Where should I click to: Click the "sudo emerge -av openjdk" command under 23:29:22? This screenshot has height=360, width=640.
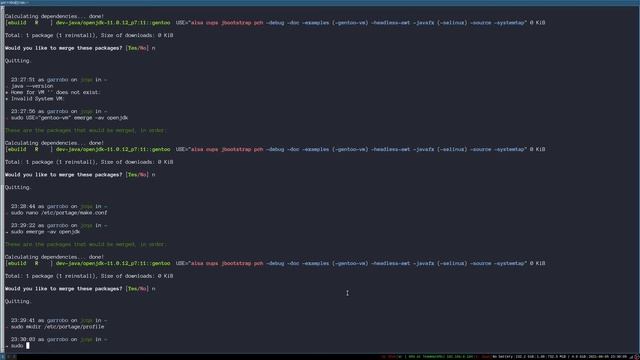point(45,232)
